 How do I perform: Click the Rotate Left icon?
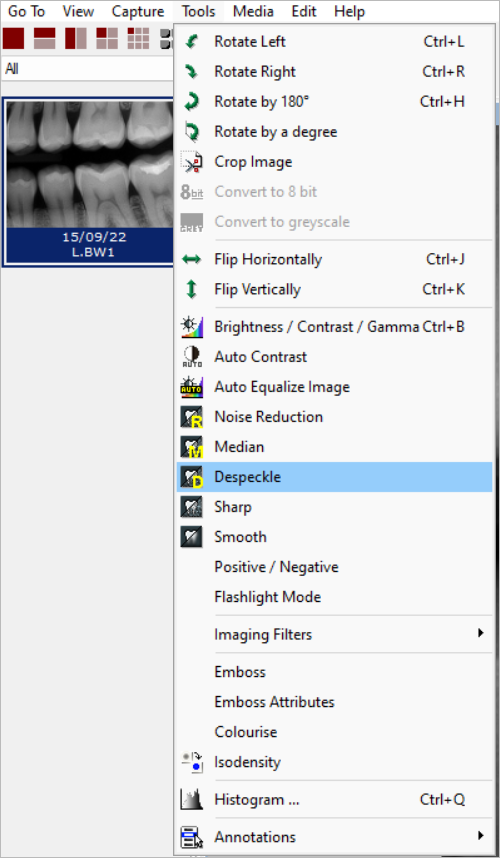click(191, 42)
